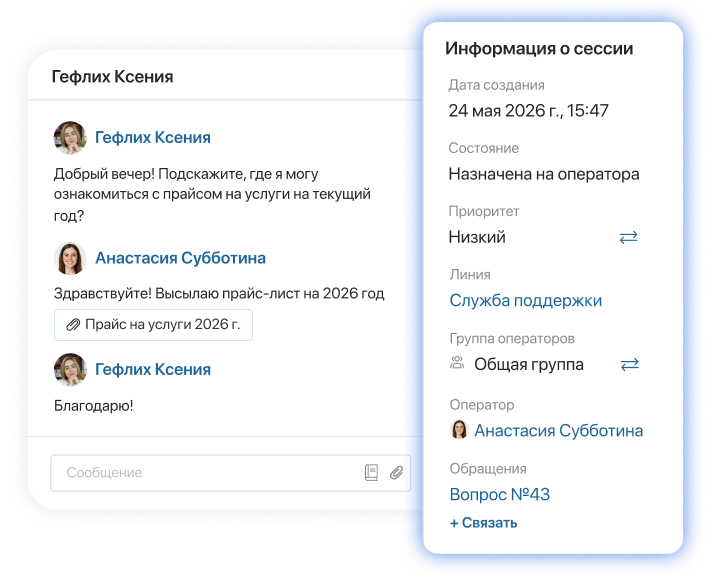Click status text Назначена на оператора
The height and width of the screenshot is (575, 727).
[x=544, y=174]
